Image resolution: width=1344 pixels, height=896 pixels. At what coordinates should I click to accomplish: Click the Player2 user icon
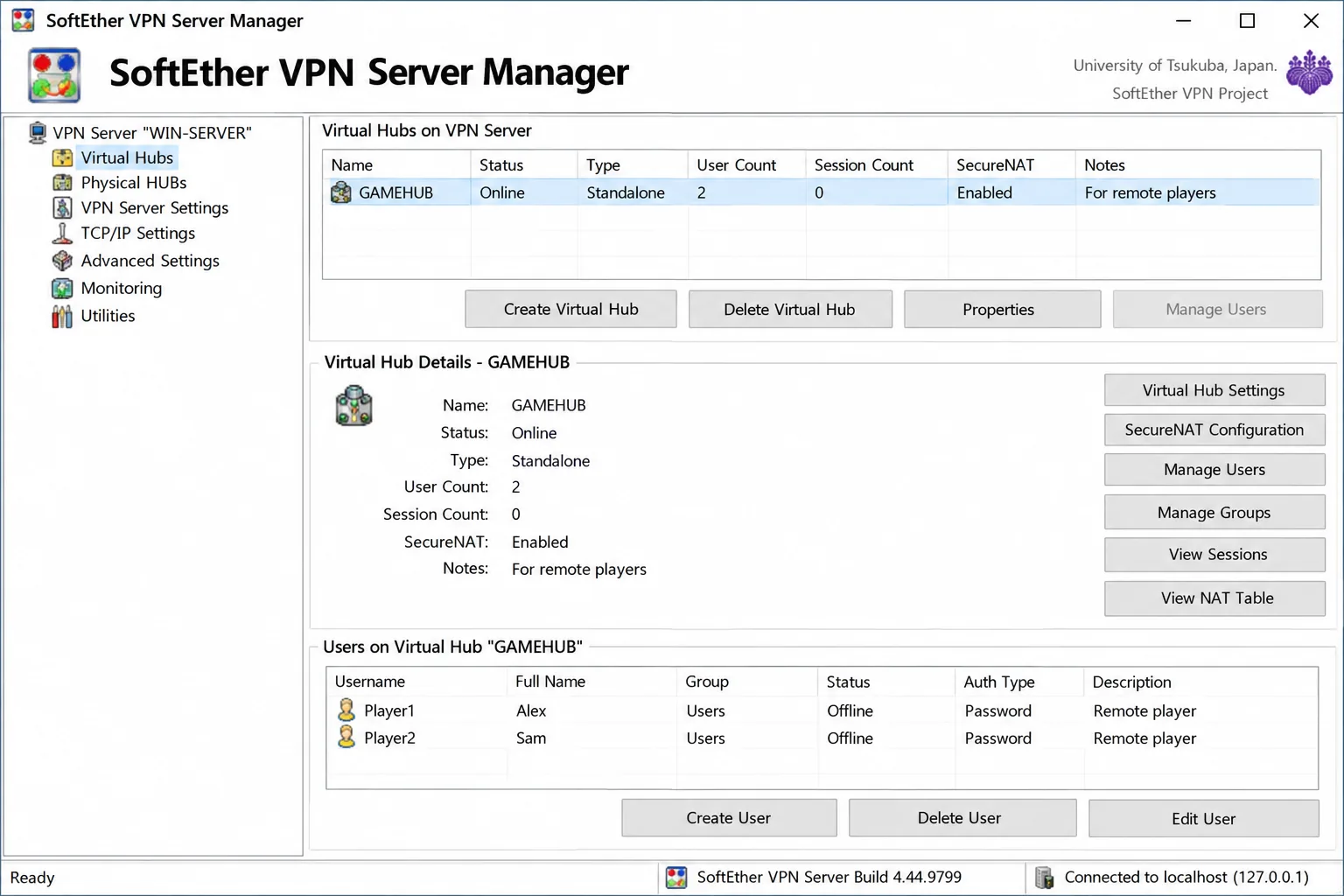[x=346, y=737]
